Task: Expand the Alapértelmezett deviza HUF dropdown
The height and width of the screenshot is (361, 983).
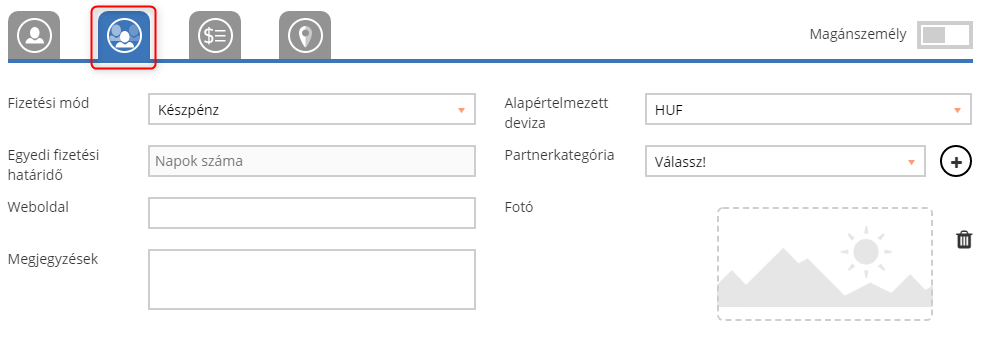Action: click(x=808, y=110)
